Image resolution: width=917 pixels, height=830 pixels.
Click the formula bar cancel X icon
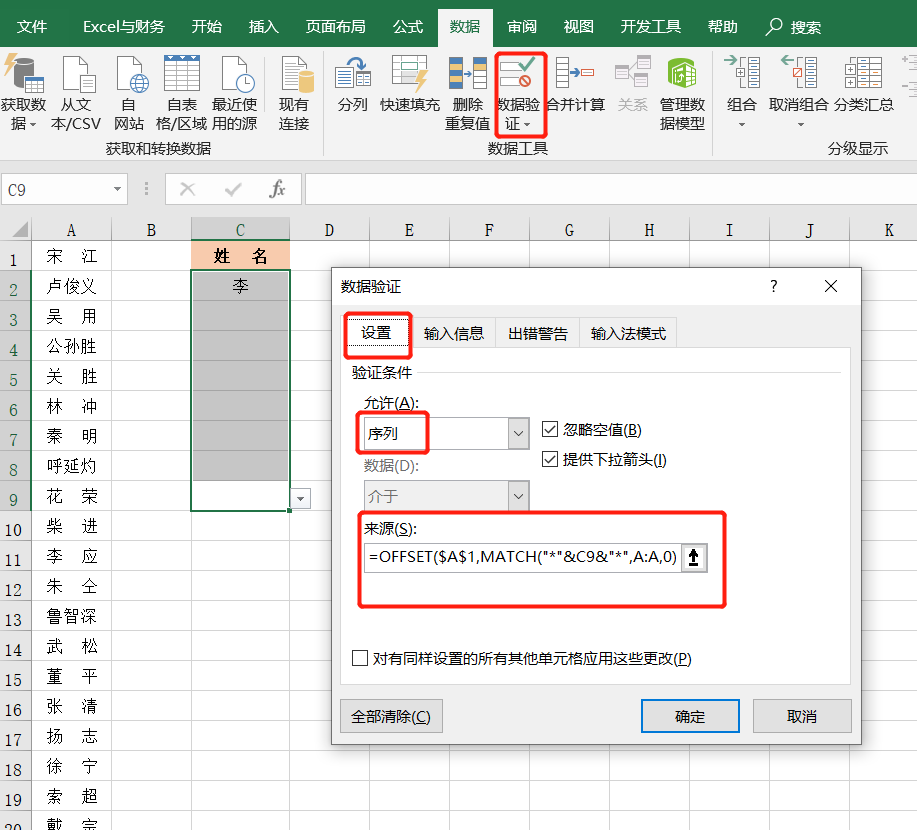point(187,189)
